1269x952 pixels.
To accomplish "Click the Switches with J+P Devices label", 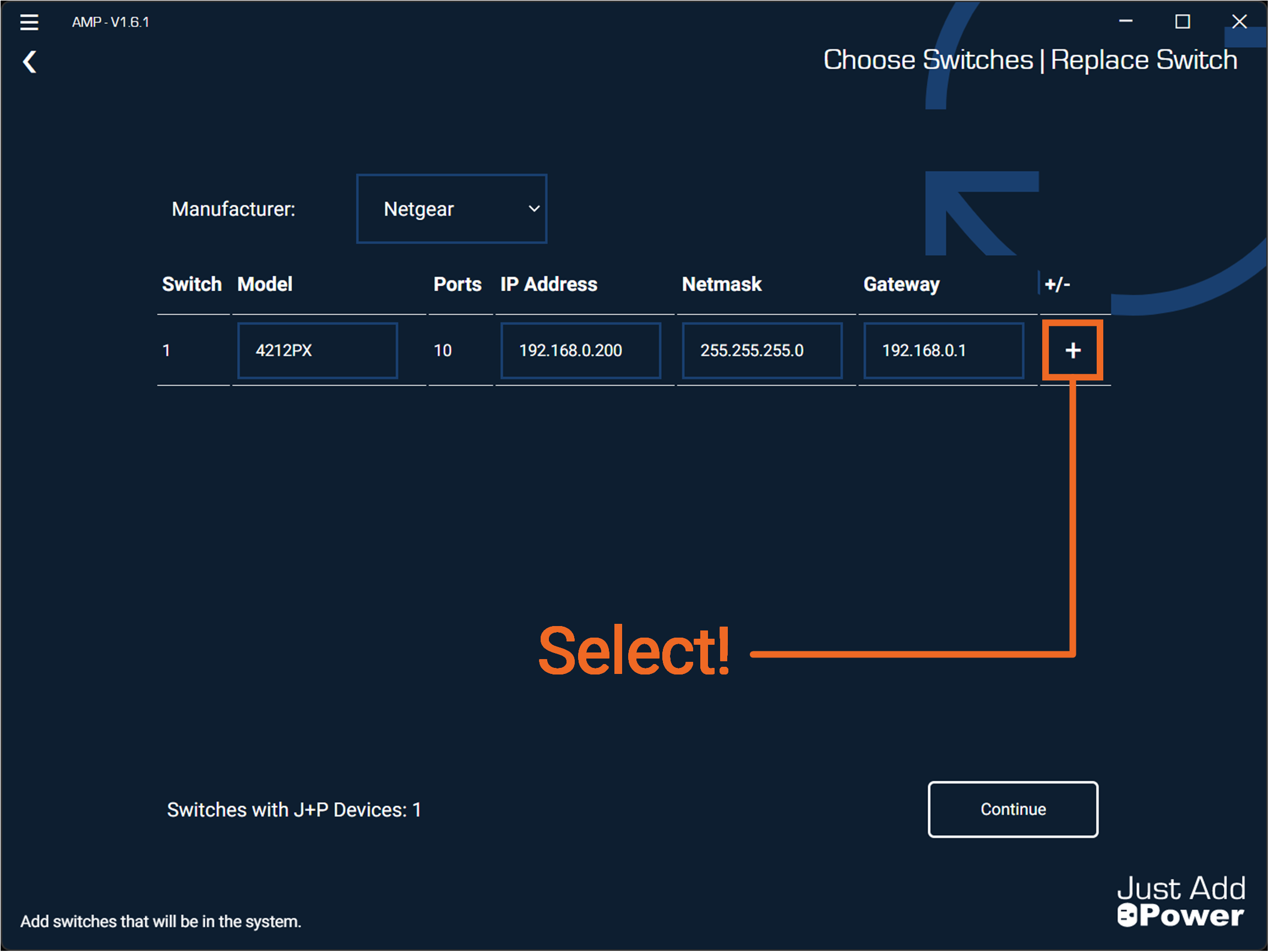I will pyautogui.click(x=294, y=810).
